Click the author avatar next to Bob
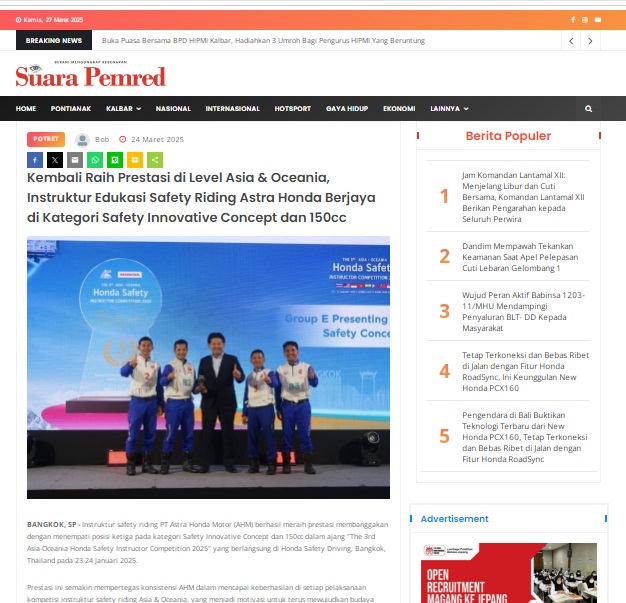 [82, 140]
